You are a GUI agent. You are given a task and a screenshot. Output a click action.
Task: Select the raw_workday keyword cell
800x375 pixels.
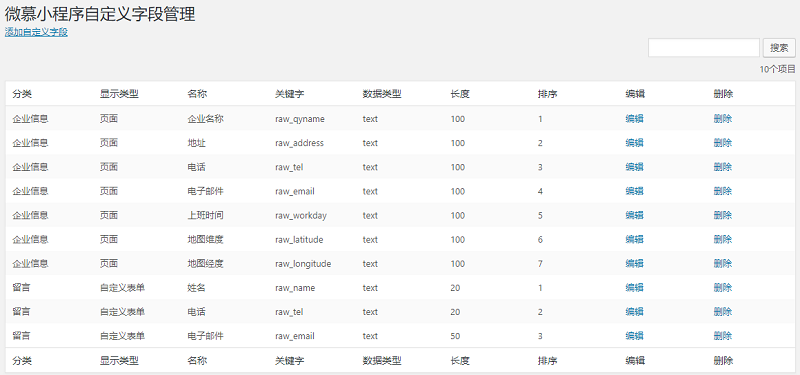[x=301, y=215]
